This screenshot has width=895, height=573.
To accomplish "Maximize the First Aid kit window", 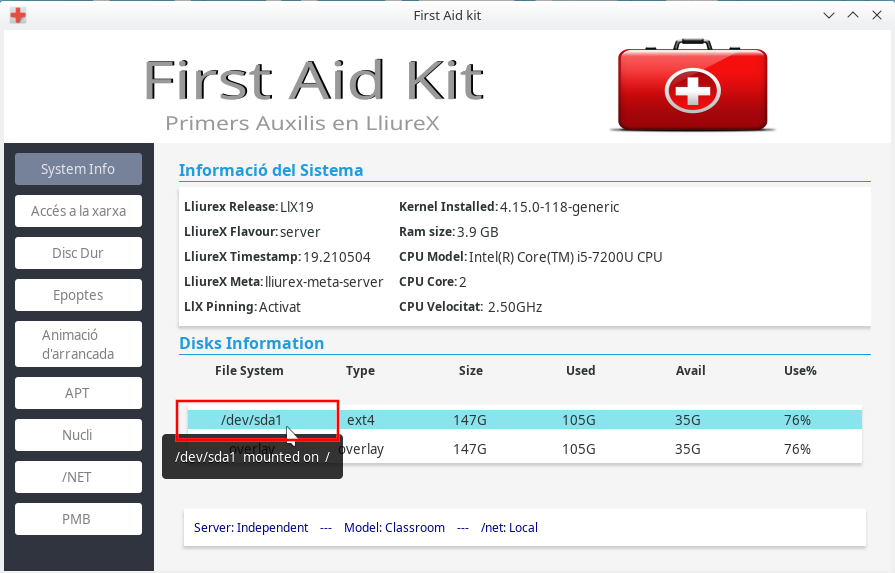I will pyautogui.click(x=853, y=15).
